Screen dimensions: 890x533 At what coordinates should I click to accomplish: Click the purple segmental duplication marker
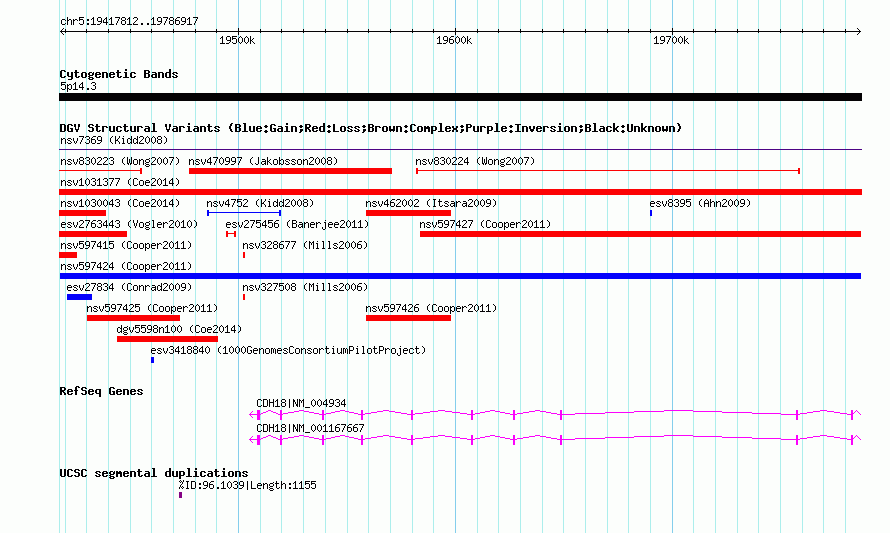(180, 495)
